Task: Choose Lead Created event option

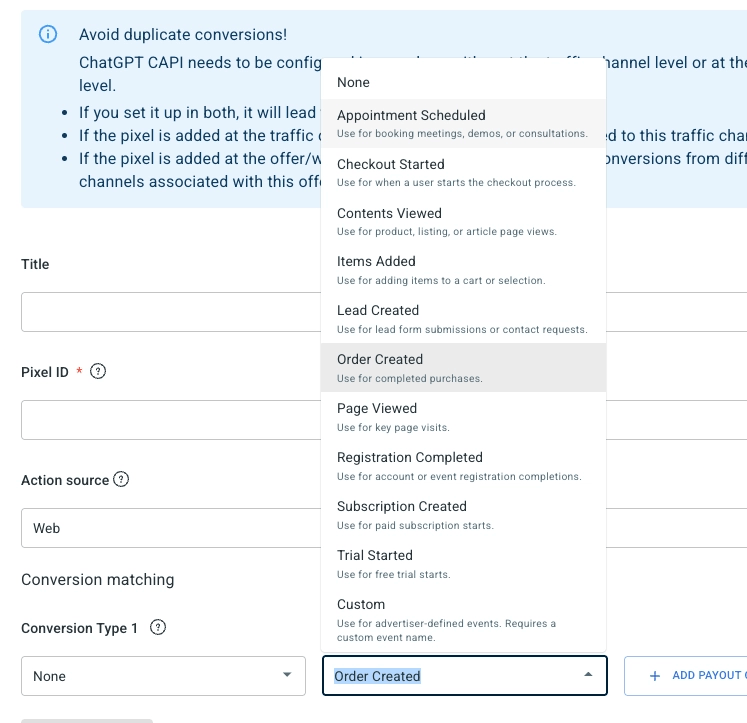Action: click(464, 319)
